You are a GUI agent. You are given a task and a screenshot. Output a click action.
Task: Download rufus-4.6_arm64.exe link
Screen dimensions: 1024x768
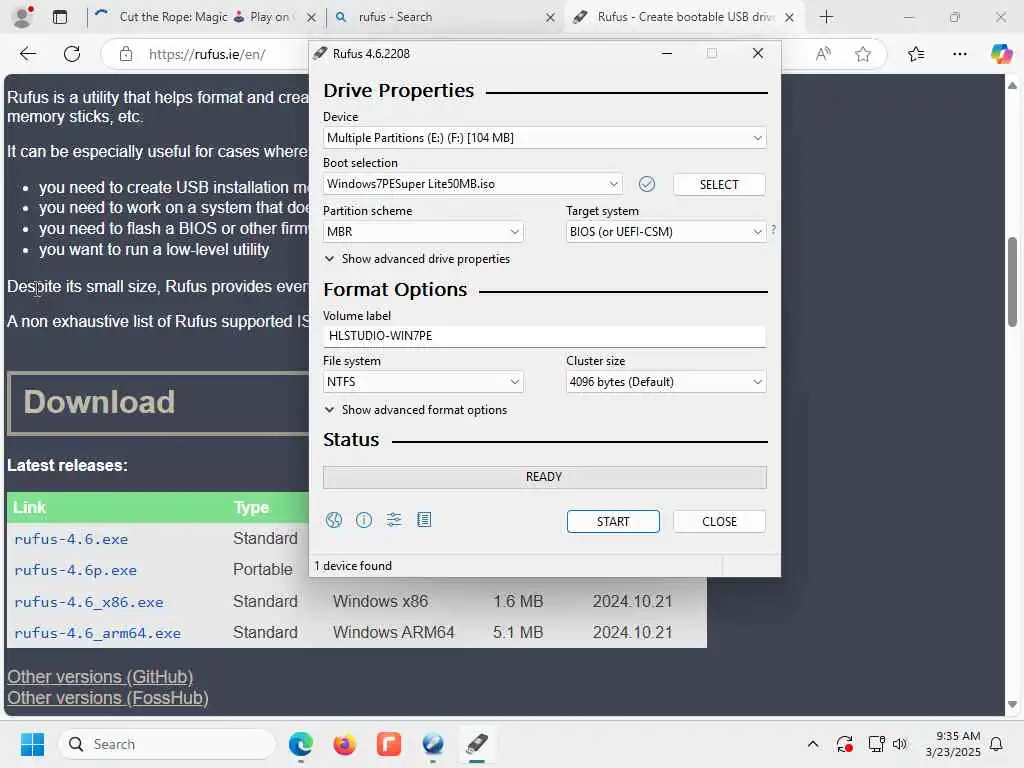(97, 633)
